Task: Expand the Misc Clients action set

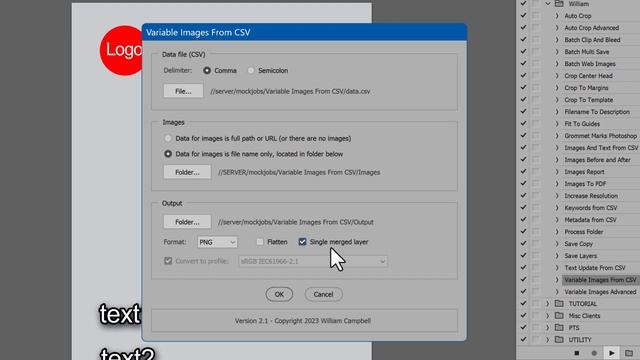Action: pyautogui.click(x=548, y=316)
